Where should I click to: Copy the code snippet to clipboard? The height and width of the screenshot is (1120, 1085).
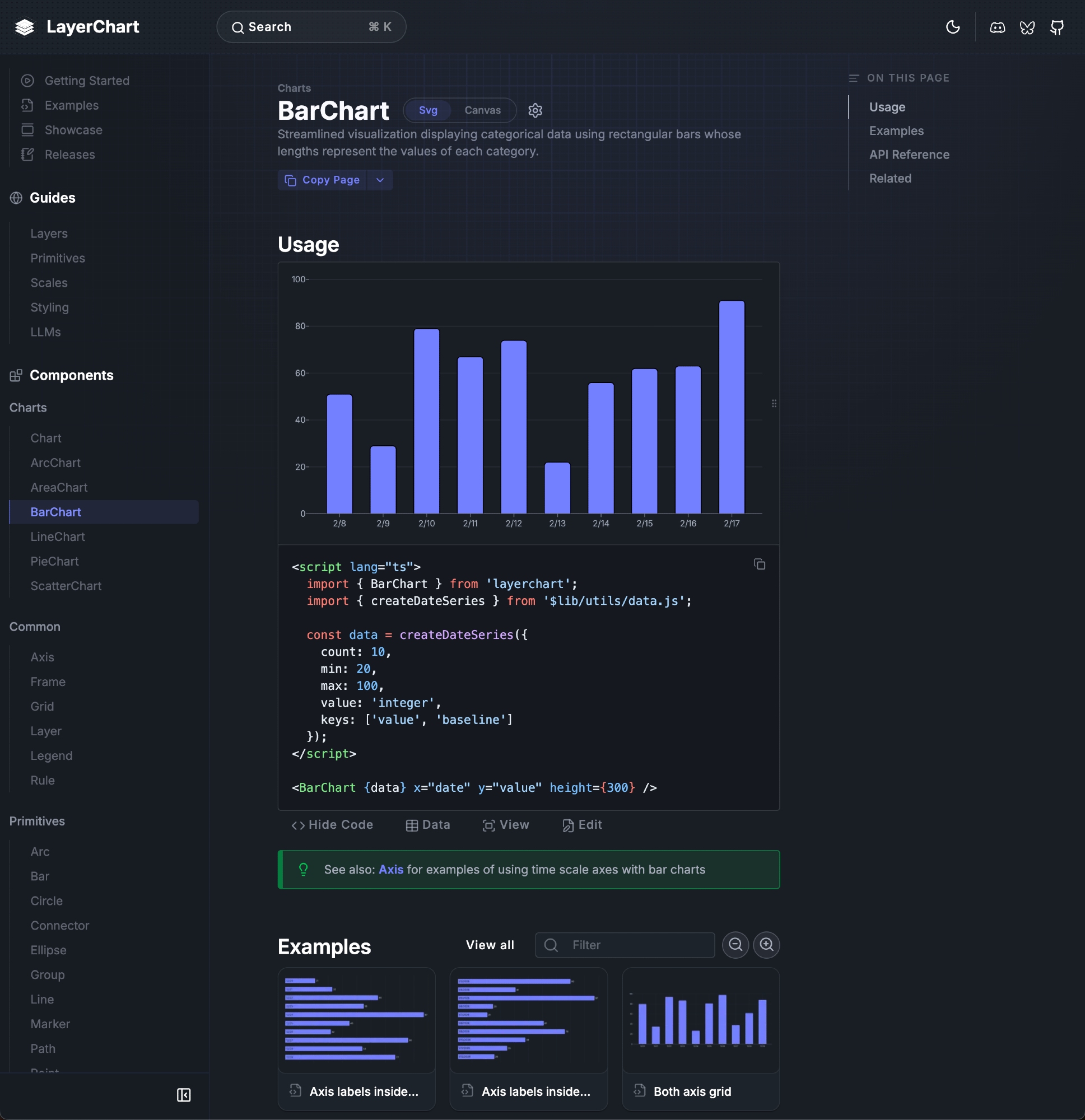tap(759, 564)
